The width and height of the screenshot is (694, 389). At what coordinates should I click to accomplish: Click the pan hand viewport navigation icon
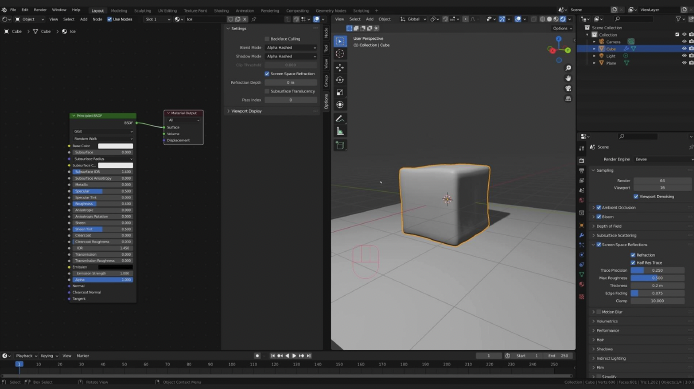click(x=568, y=78)
